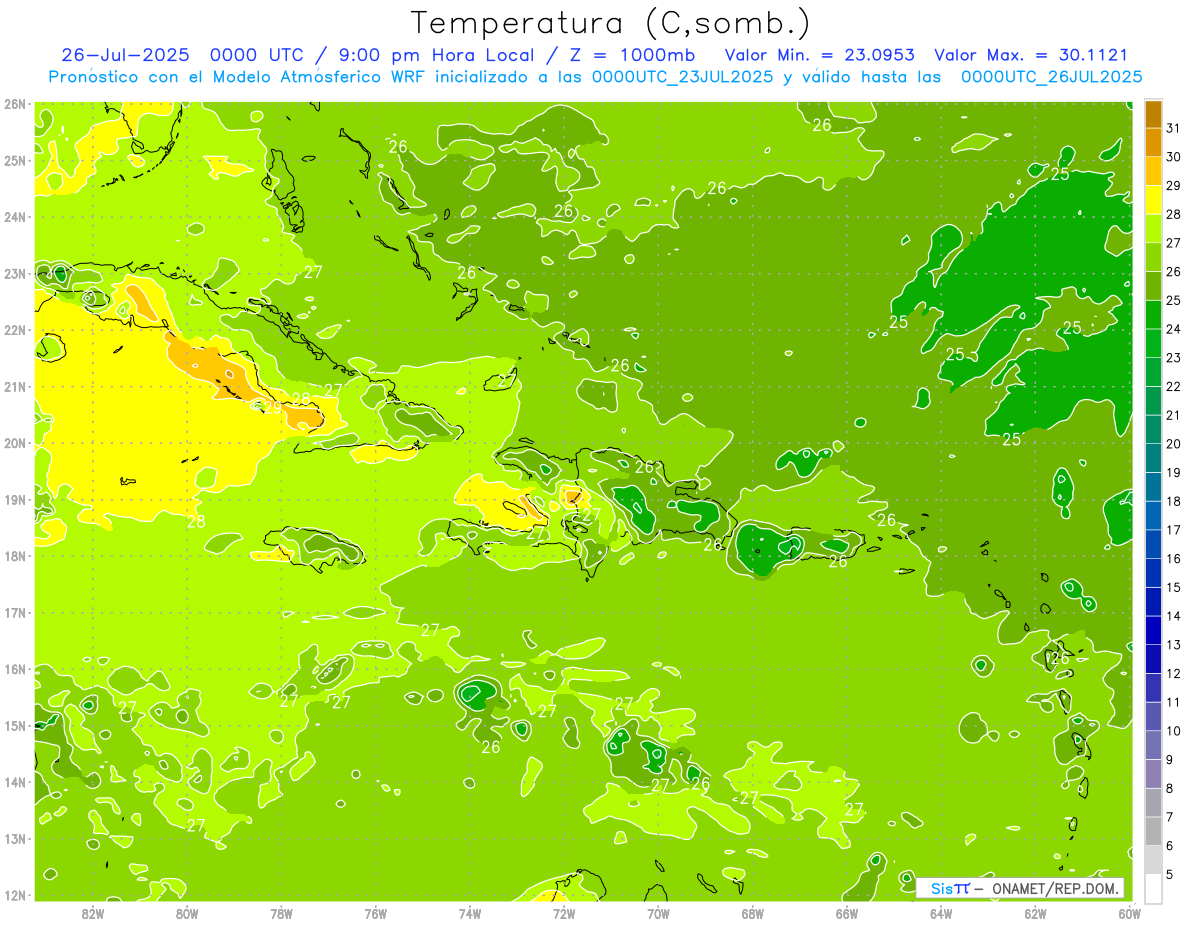The height and width of the screenshot is (927, 1200).
Task: Click legend value 31
Action: point(1174,128)
